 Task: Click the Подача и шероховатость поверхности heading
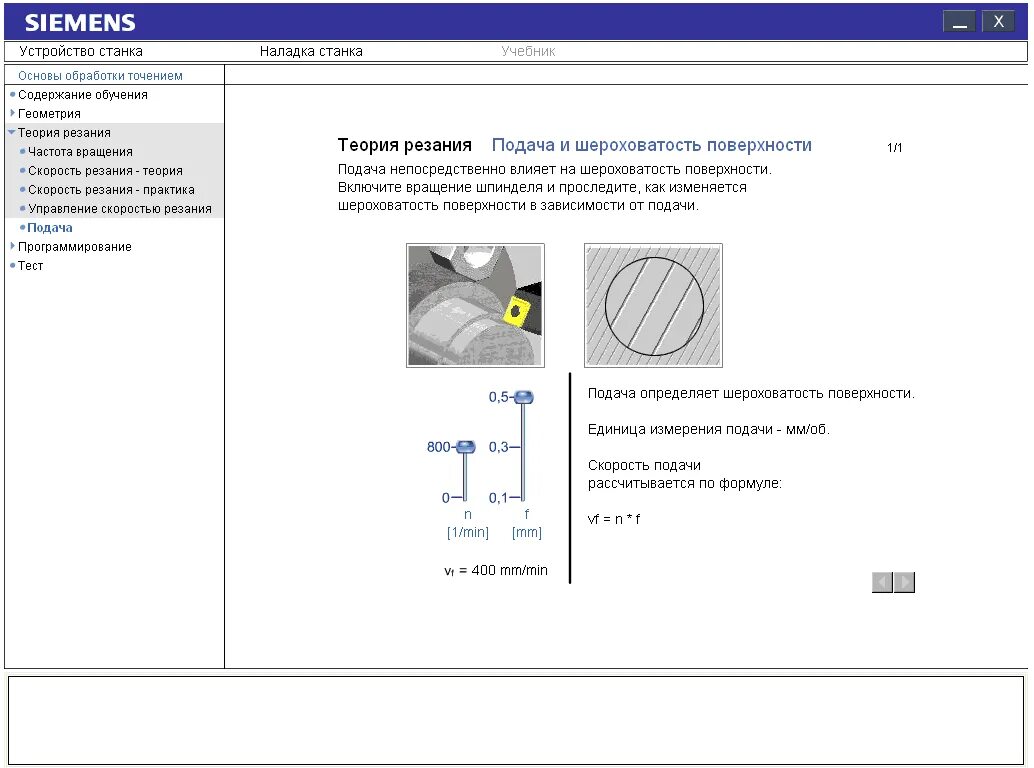coord(652,146)
